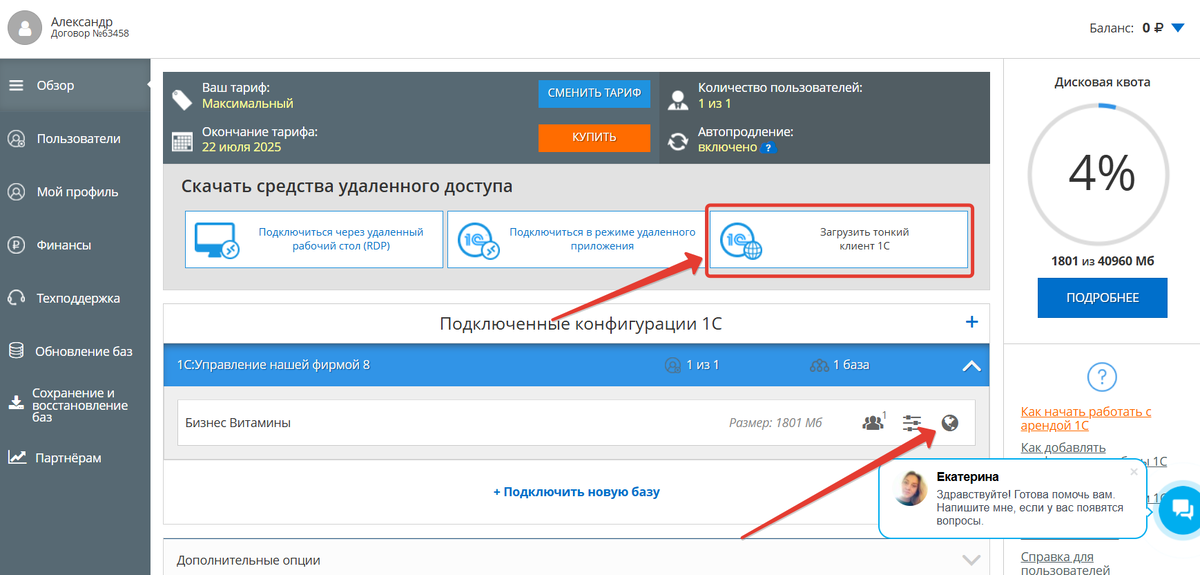The image size is (1200, 575).
Task: Click the Пользователи sidebar icon
Action: tap(16, 139)
